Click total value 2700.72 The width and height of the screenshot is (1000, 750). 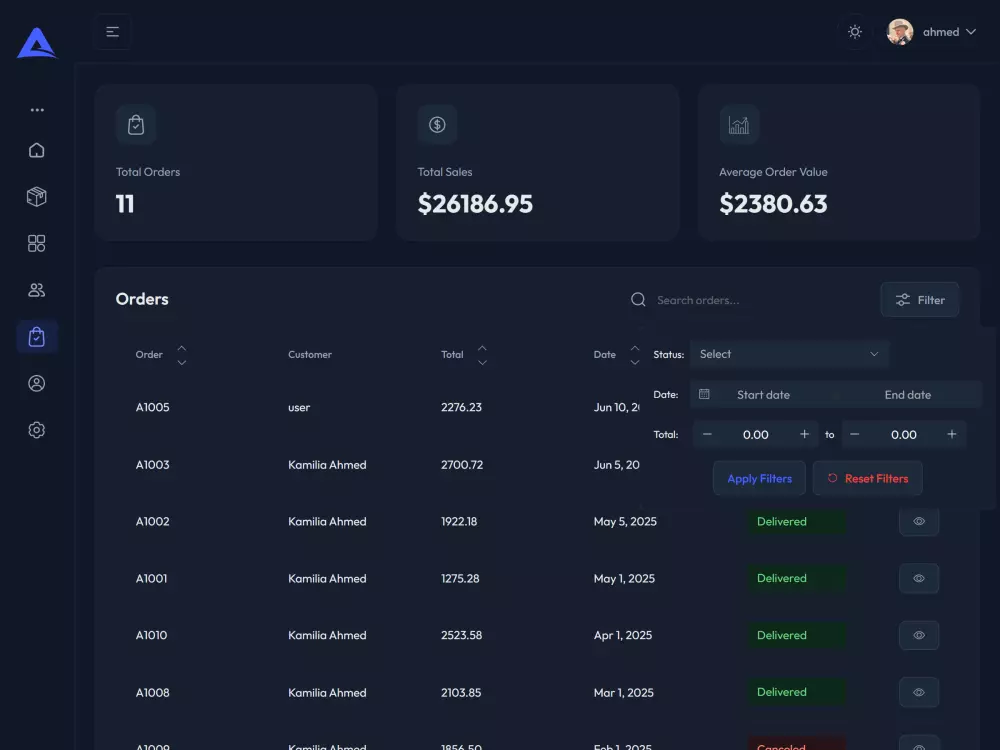point(462,464)
